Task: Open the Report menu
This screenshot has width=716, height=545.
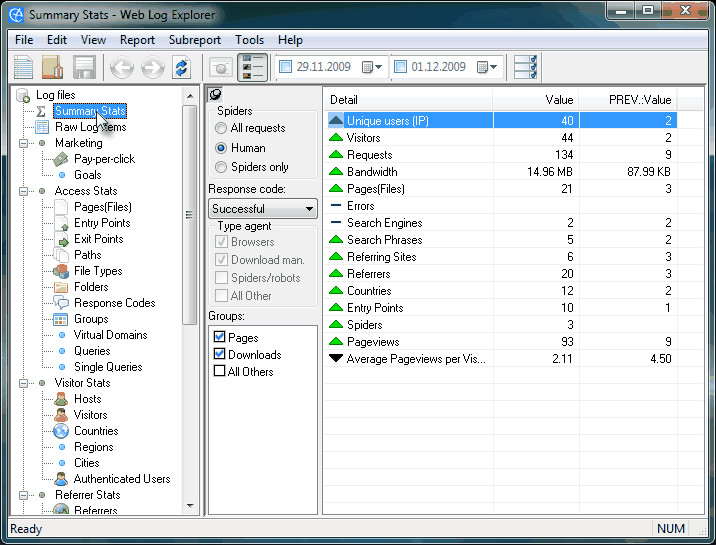Action: point(137,40)
